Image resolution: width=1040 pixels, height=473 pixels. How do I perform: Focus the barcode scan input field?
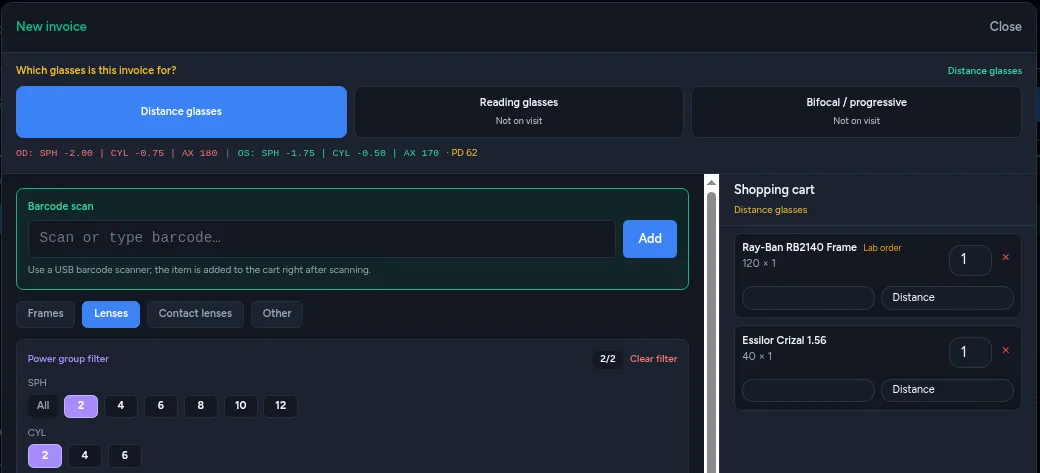322,239
